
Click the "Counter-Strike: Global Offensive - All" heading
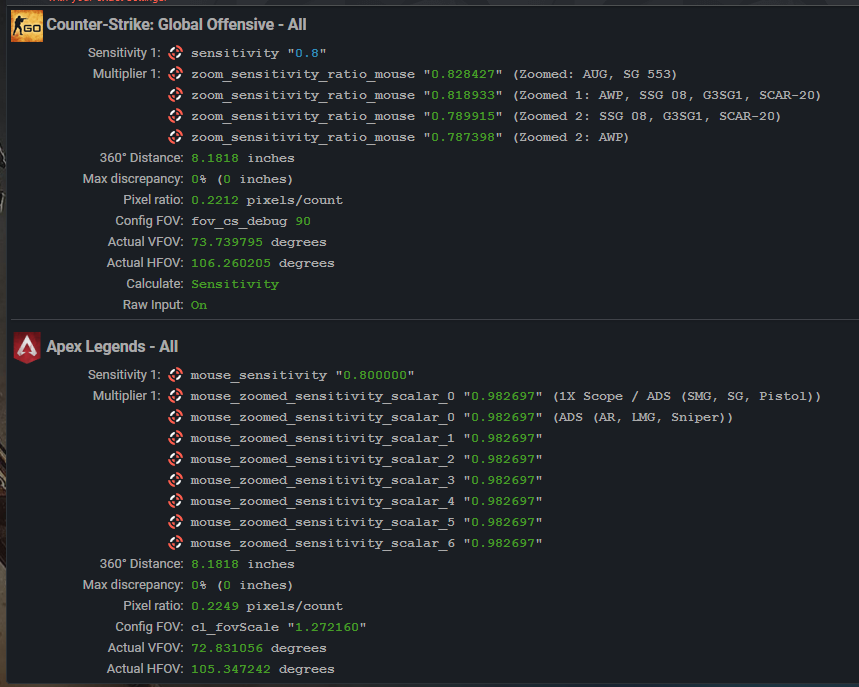pyautogui.click(x=176, y=25)
